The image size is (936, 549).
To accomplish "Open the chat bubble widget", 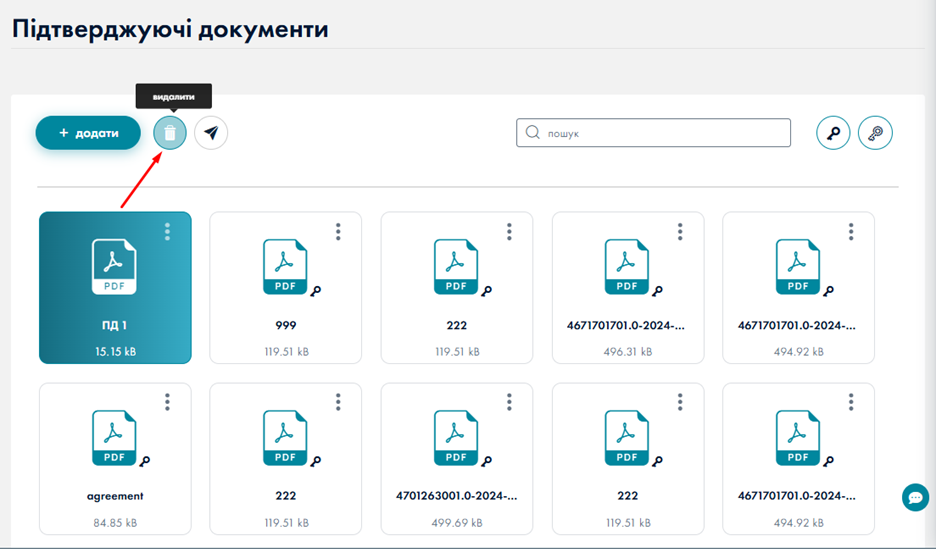I will [914, 497].
